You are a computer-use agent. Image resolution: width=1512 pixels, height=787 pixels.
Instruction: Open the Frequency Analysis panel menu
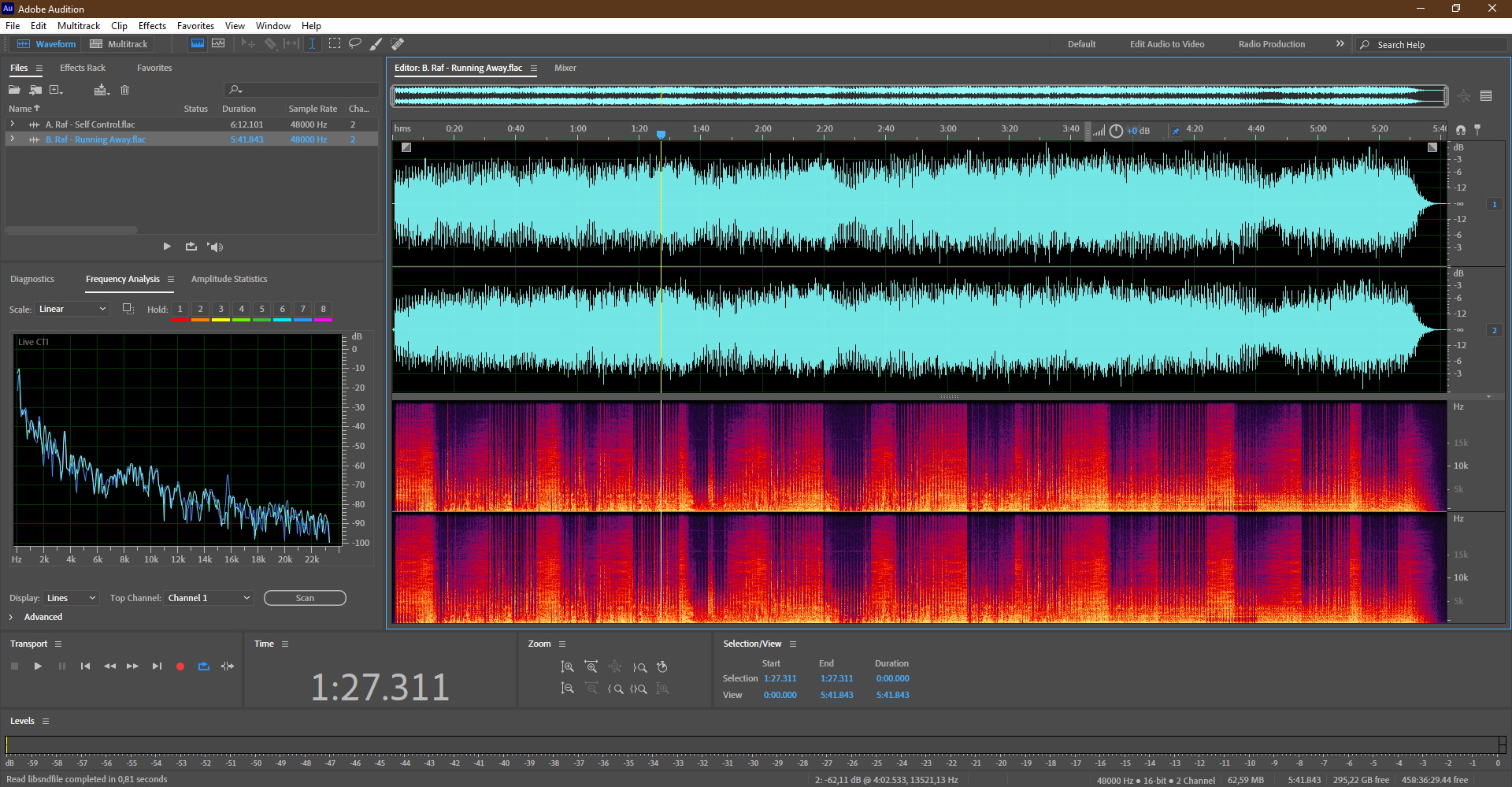pos(170,279)
